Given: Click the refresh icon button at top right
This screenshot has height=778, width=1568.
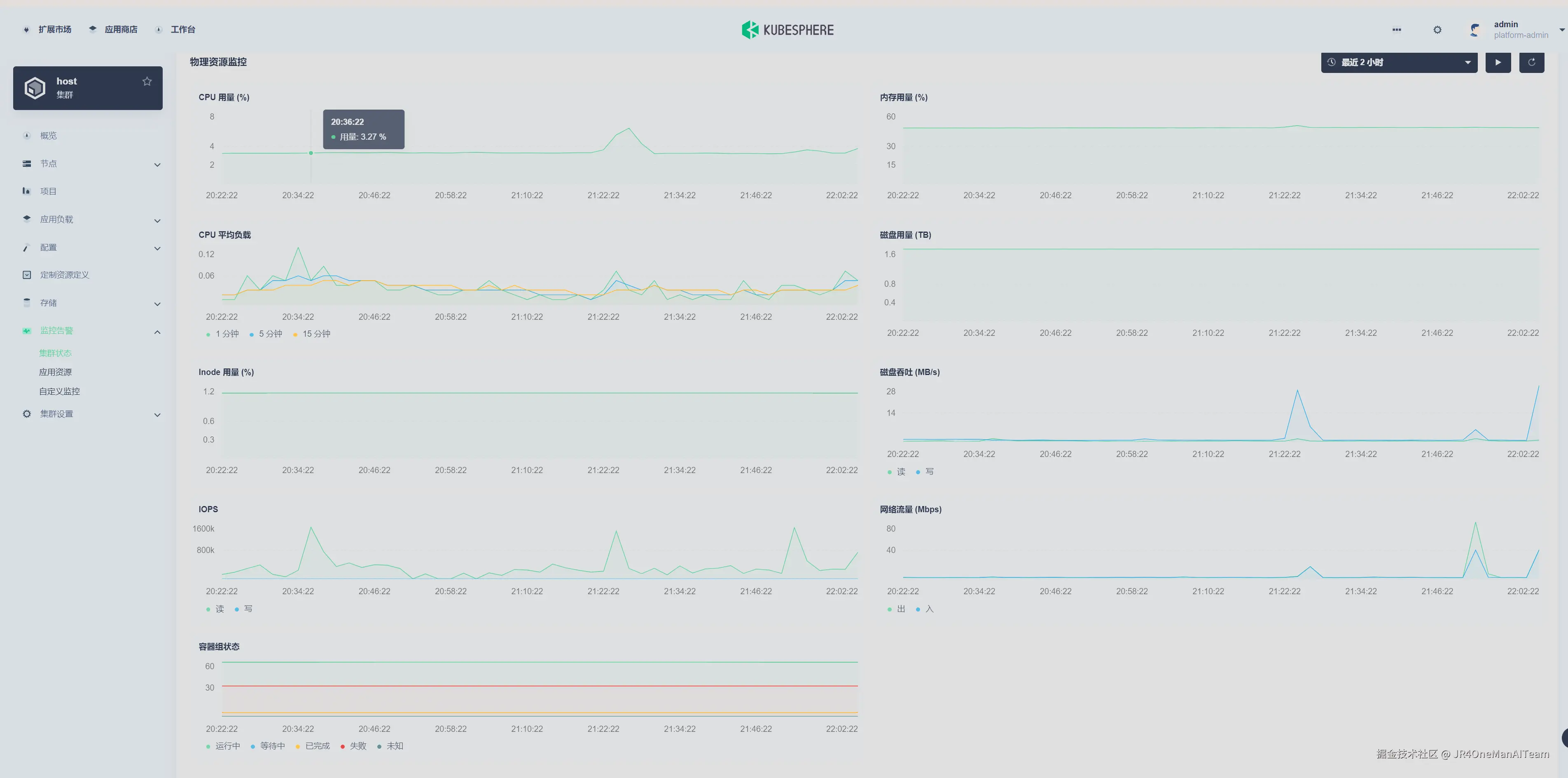Looking at the screenshot, I should coord(1531,62).
